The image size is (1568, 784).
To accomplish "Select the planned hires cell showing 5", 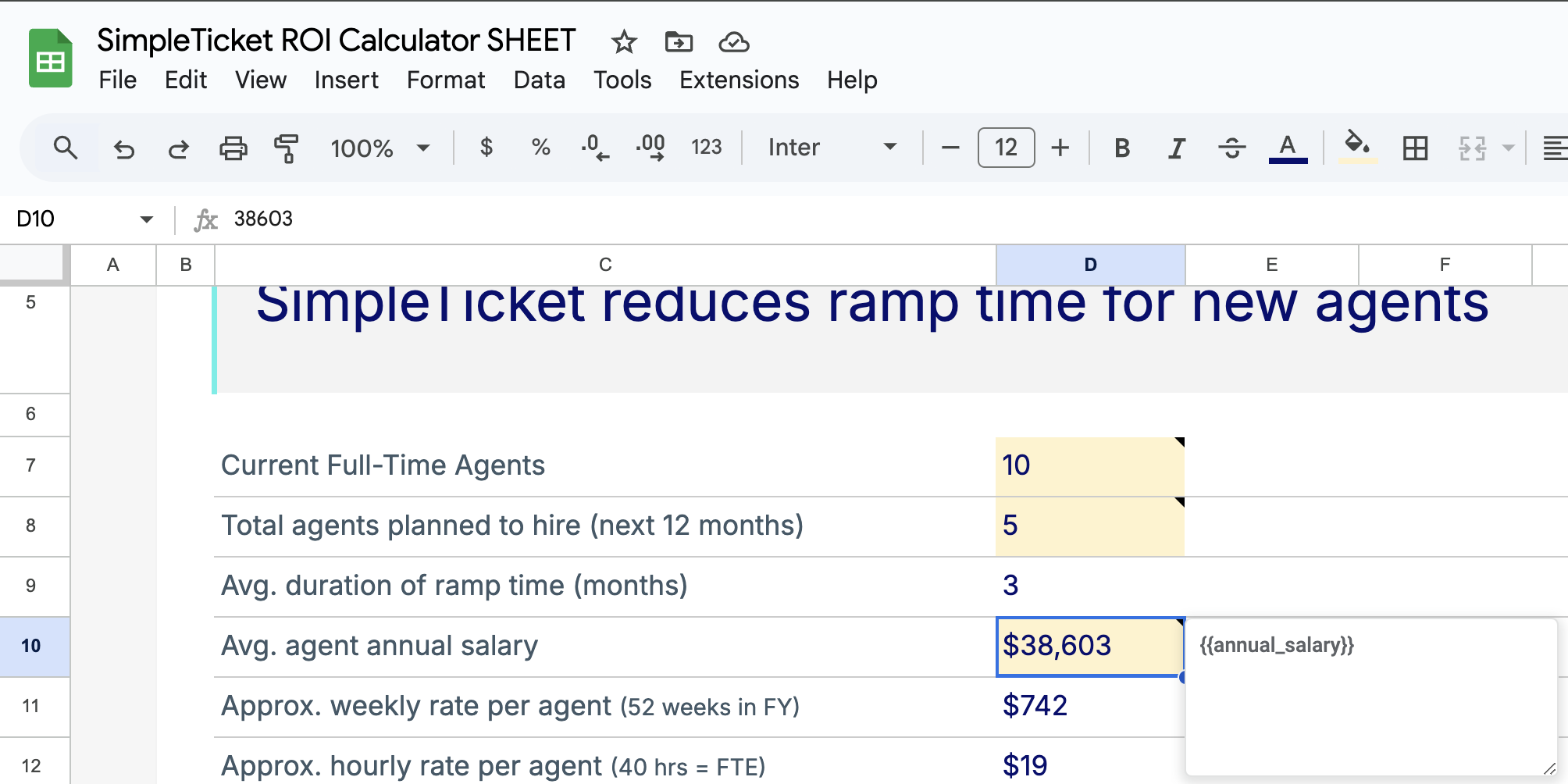I will pyautogui.click(x=1090, y=526).
